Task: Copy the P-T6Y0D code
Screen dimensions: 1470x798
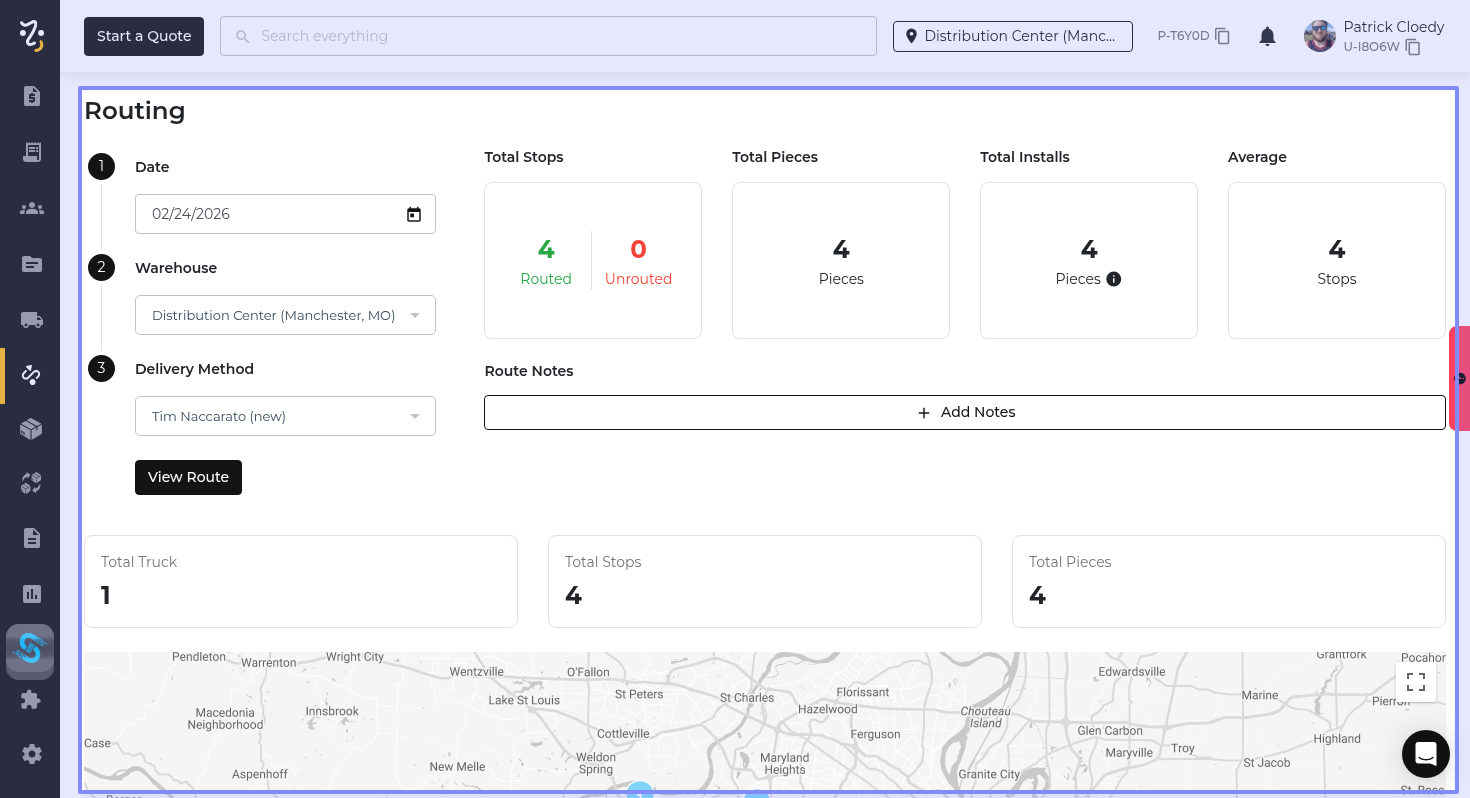Action: click(x=1222, y=36)
